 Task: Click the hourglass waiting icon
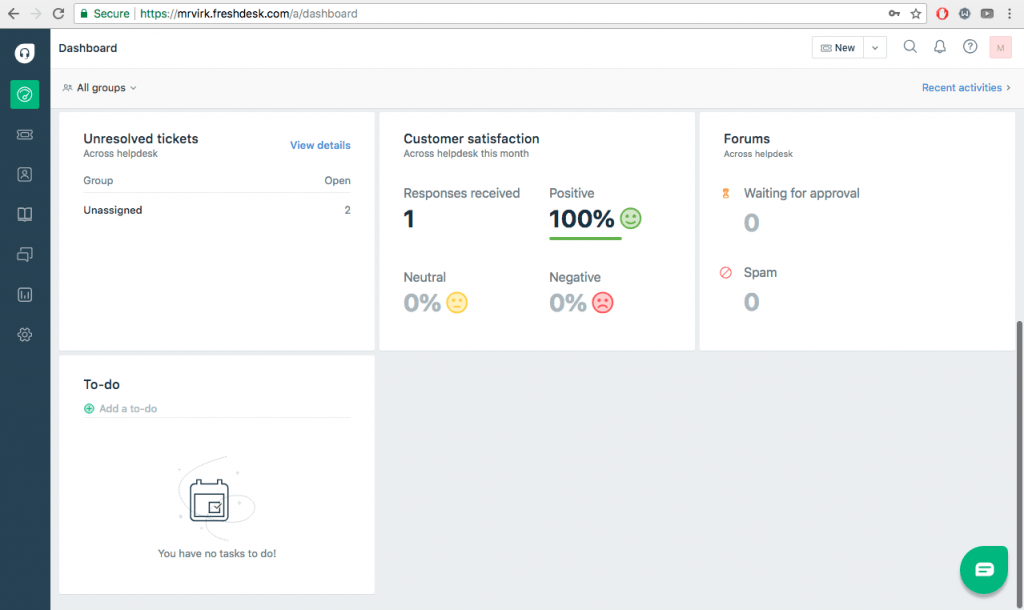coord(726,193)
